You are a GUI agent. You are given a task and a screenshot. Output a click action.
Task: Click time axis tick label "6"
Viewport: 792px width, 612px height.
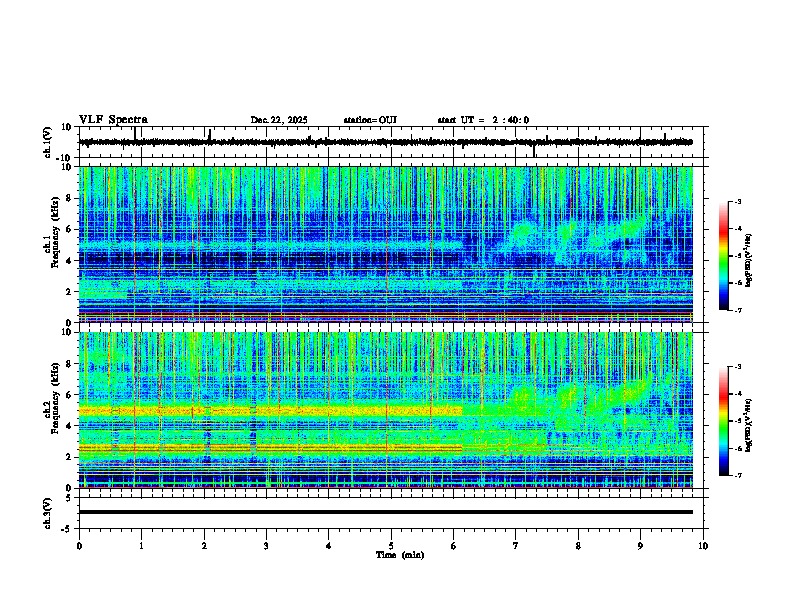(x=454, y=546)
